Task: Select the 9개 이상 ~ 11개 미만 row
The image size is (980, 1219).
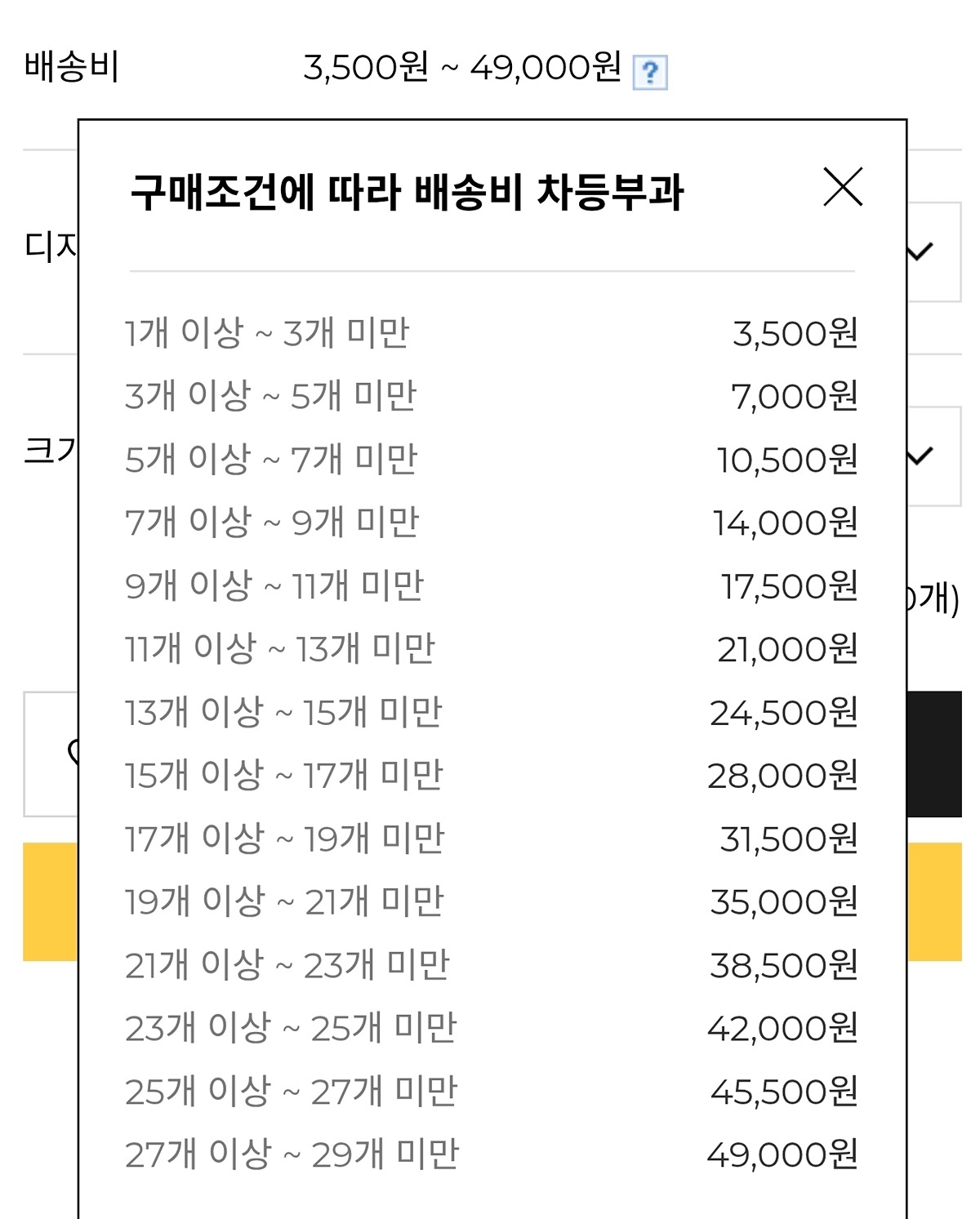Action: coord(274,586)
